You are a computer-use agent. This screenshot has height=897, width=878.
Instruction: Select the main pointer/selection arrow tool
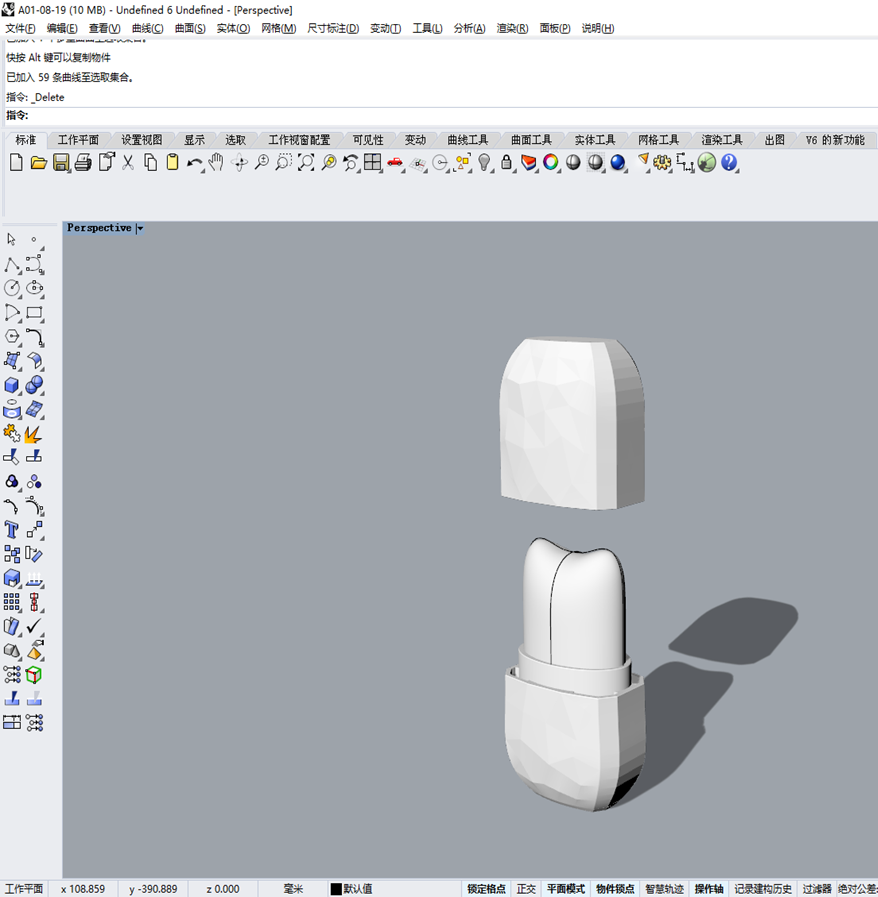(x=13, y=238)
